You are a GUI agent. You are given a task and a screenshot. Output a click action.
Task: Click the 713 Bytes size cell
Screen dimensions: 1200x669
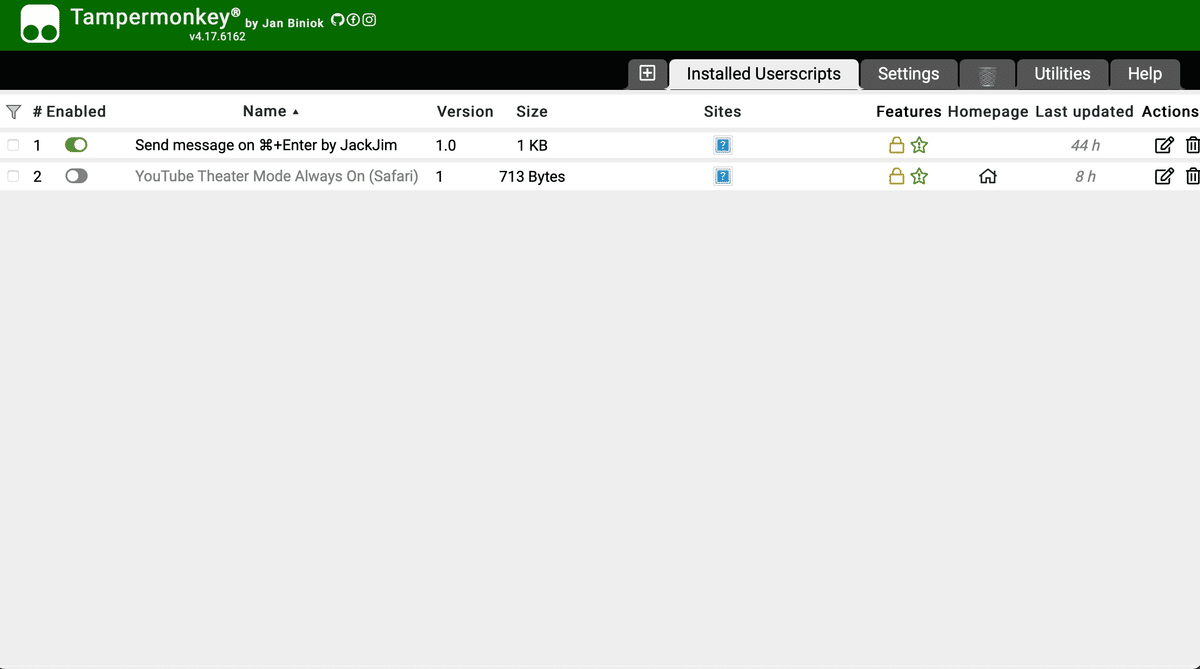[x=532, y=177]
